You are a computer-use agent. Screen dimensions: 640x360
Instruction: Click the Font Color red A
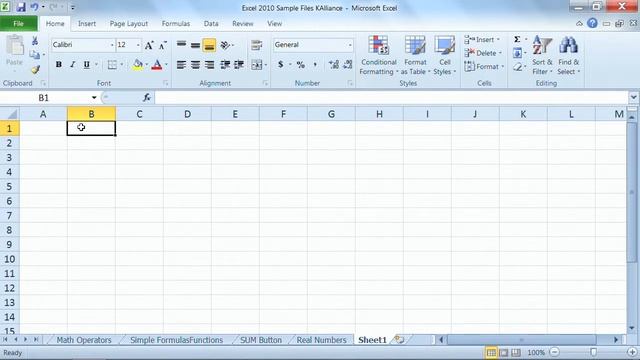click(x=156, y=64)
